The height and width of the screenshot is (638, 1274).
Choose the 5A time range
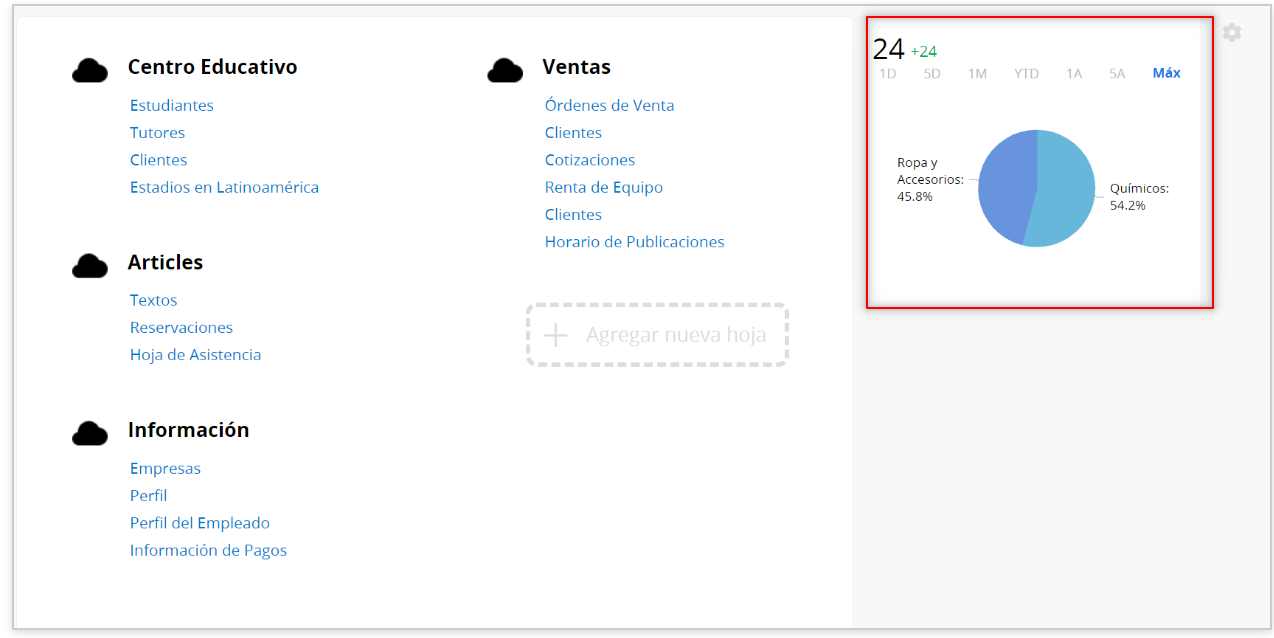[x=1117, y=73]
